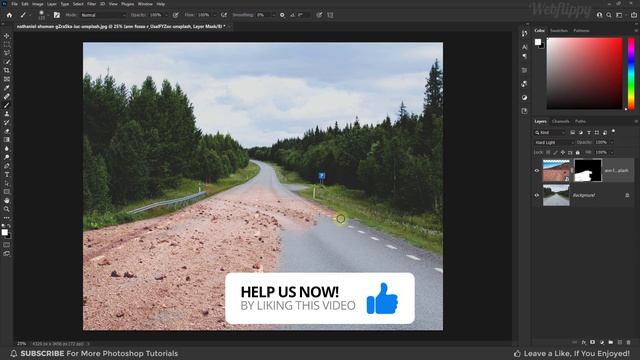Select the Brush tool in toolbar
Screen dimensions: 640x360
[x=7, y=105]
